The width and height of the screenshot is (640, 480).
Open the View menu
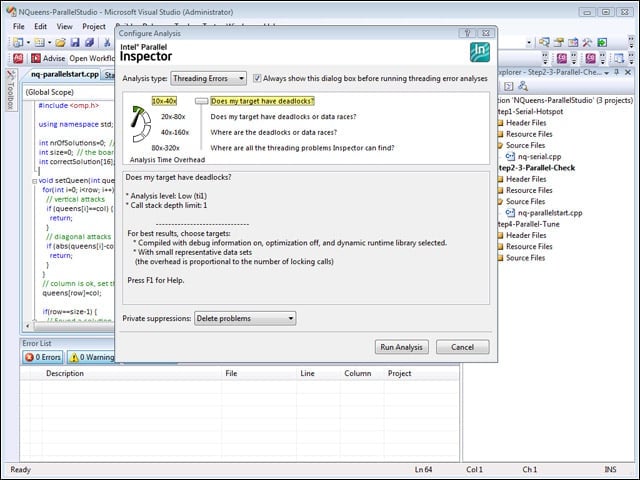coord(64,27)
